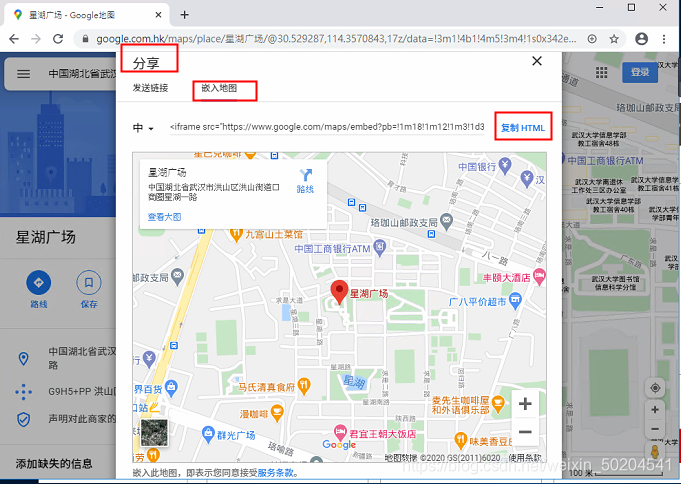The width and height of the screenshot is (681, 484).
Task: Bookmark the page with the star icon
Action: click(x=614, y=39)
